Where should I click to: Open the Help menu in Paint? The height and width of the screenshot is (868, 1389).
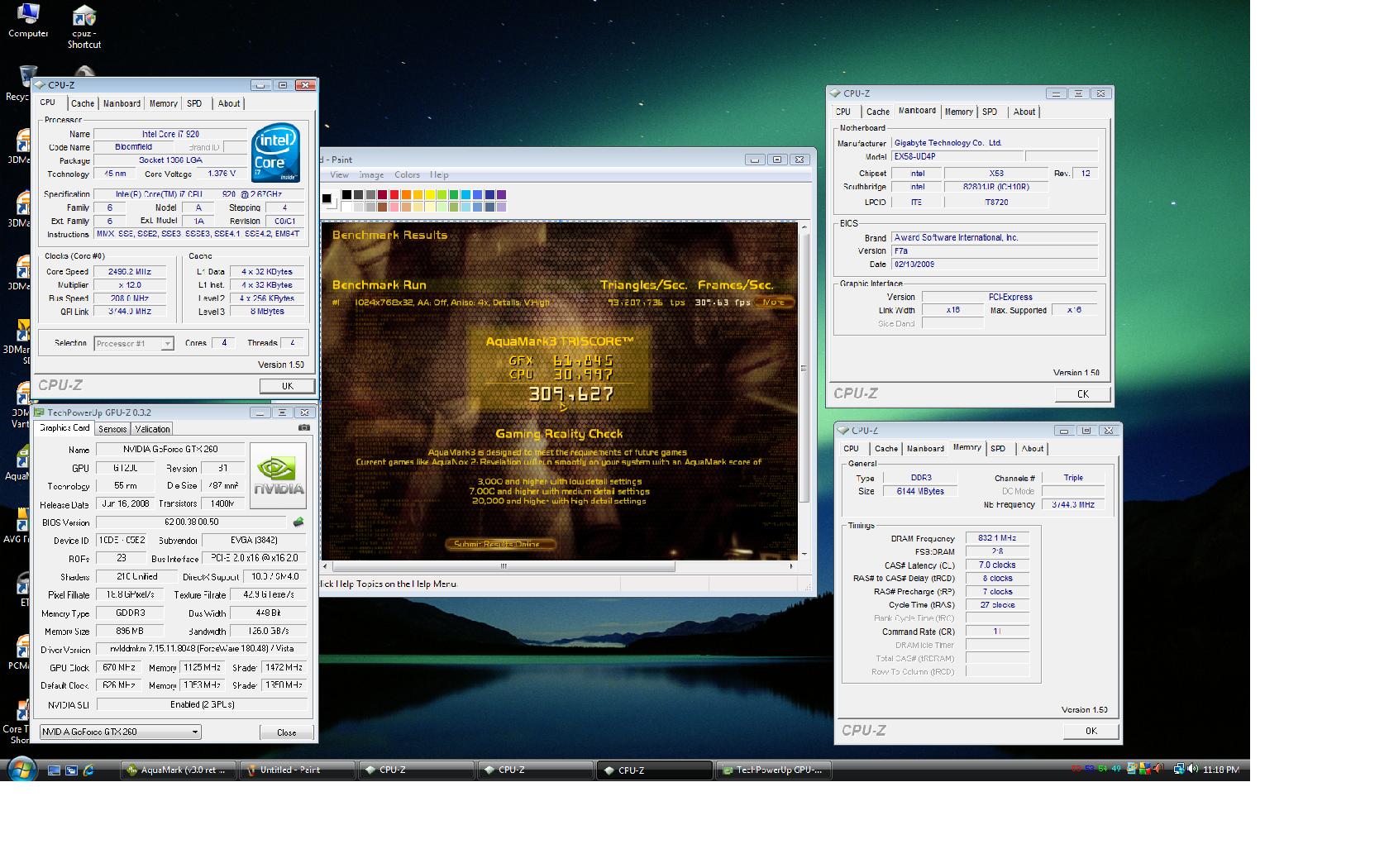(440, 175)
